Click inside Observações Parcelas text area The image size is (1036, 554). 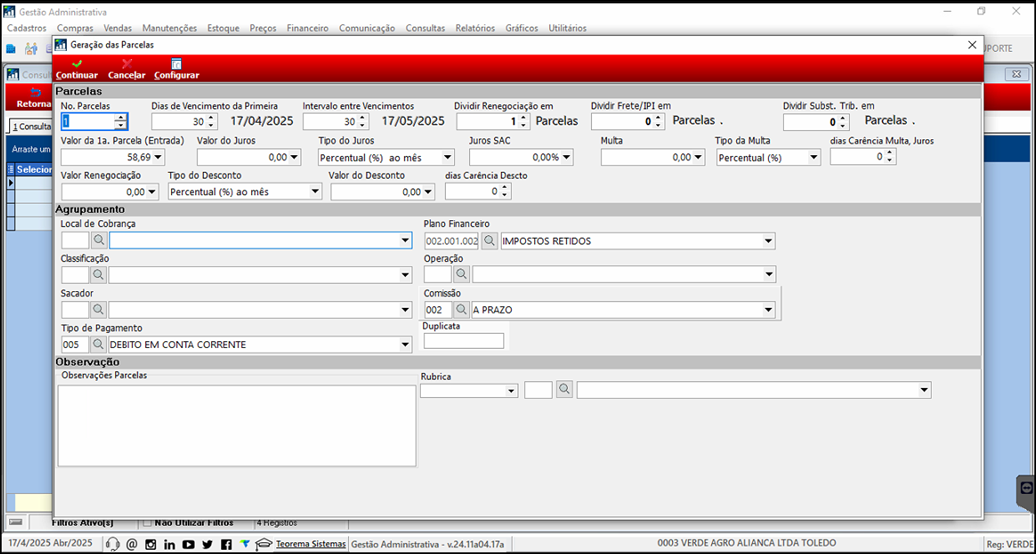[x=237, y=426]
